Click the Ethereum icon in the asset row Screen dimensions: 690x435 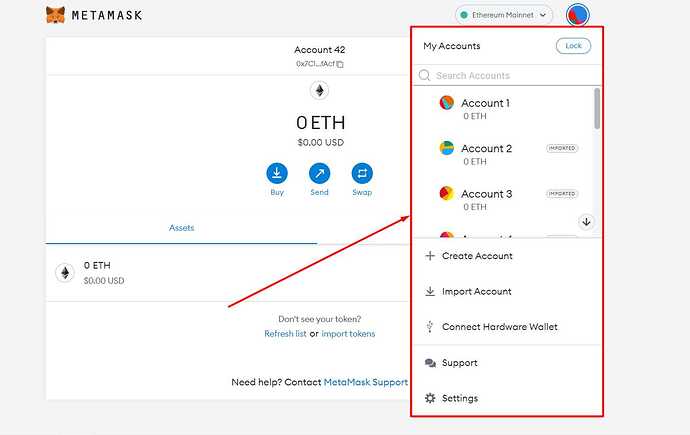[65, 273]
